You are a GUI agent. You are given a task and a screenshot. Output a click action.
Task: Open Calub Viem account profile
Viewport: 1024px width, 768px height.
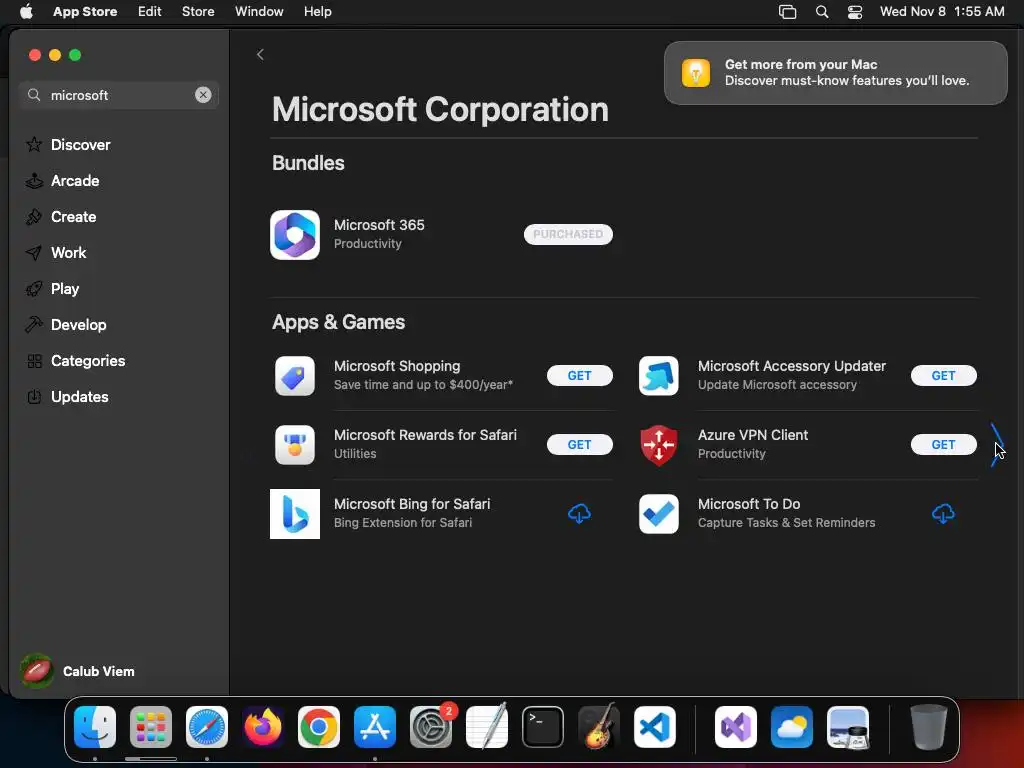click(x=78, y=671)
